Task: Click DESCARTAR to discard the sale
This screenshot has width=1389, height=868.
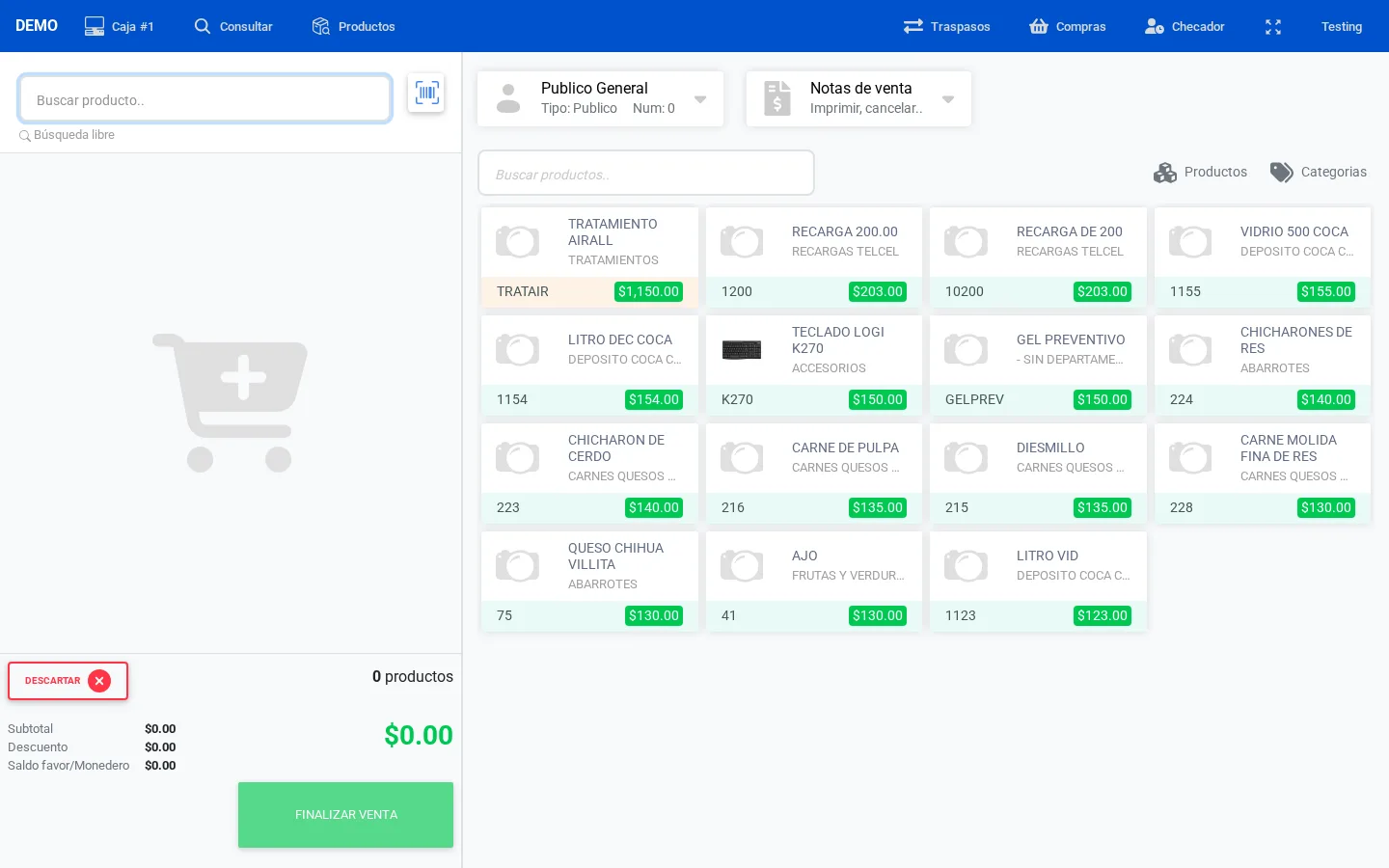Action: click(x=68, y=681)
